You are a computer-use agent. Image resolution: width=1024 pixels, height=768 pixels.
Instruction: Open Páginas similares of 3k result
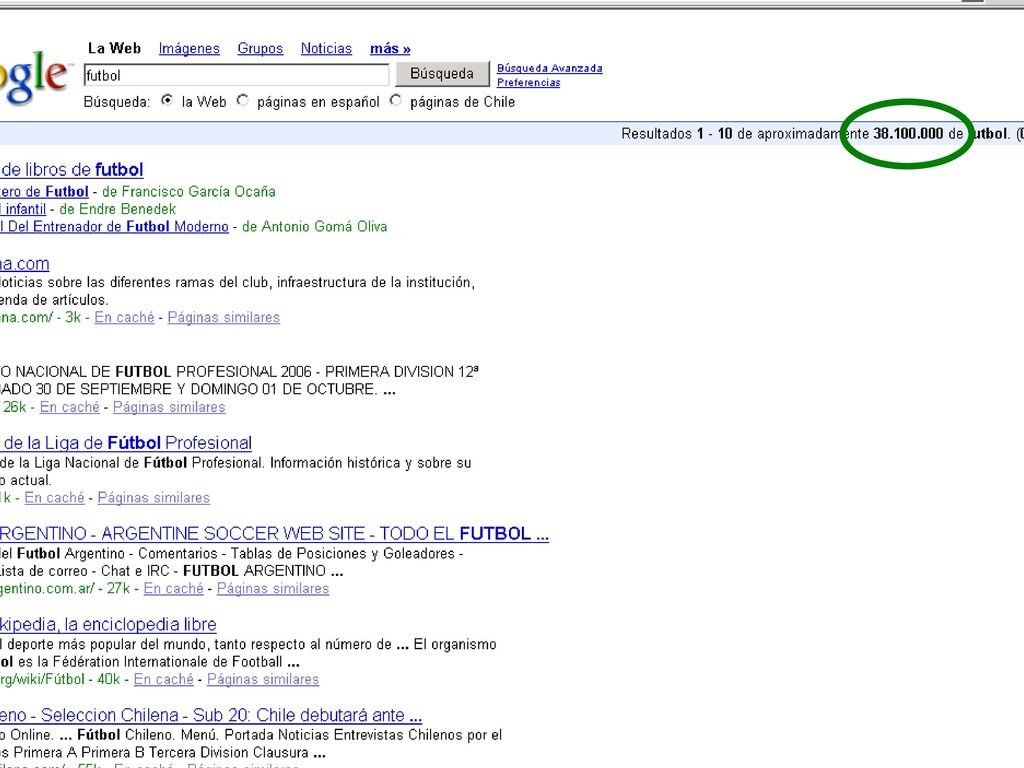pyautogui.click(x=223, y=317)
